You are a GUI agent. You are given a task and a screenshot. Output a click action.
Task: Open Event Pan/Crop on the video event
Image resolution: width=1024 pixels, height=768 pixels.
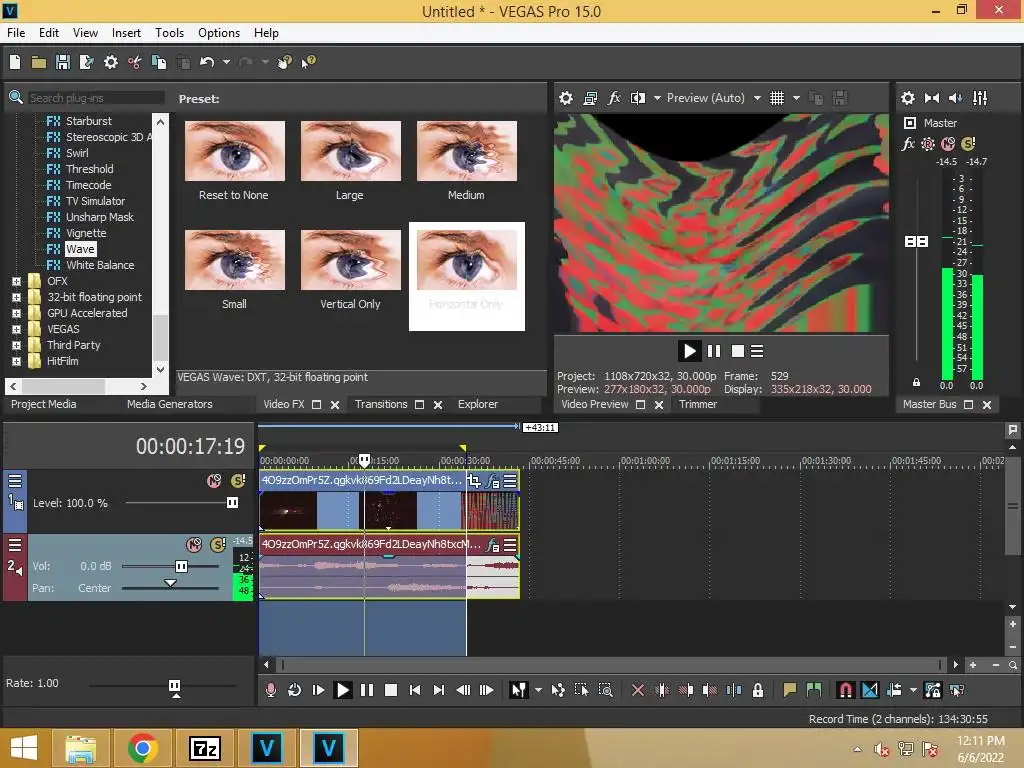click(x=473, y=481)
